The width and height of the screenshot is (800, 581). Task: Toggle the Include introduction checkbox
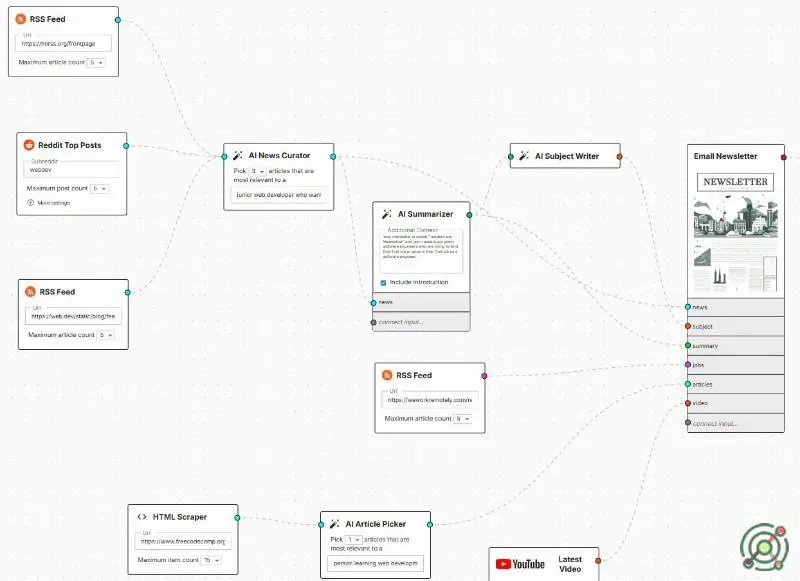(x=384, y=282)
